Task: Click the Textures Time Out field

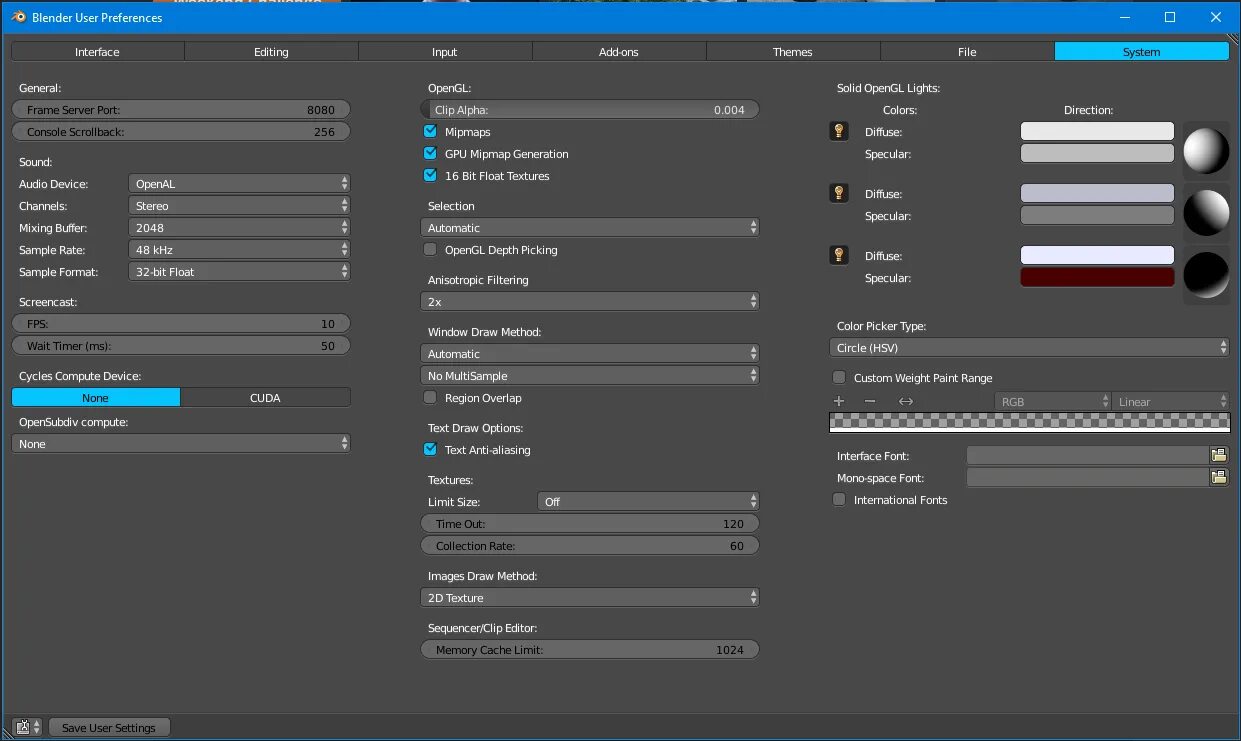Action: [590, 523]
